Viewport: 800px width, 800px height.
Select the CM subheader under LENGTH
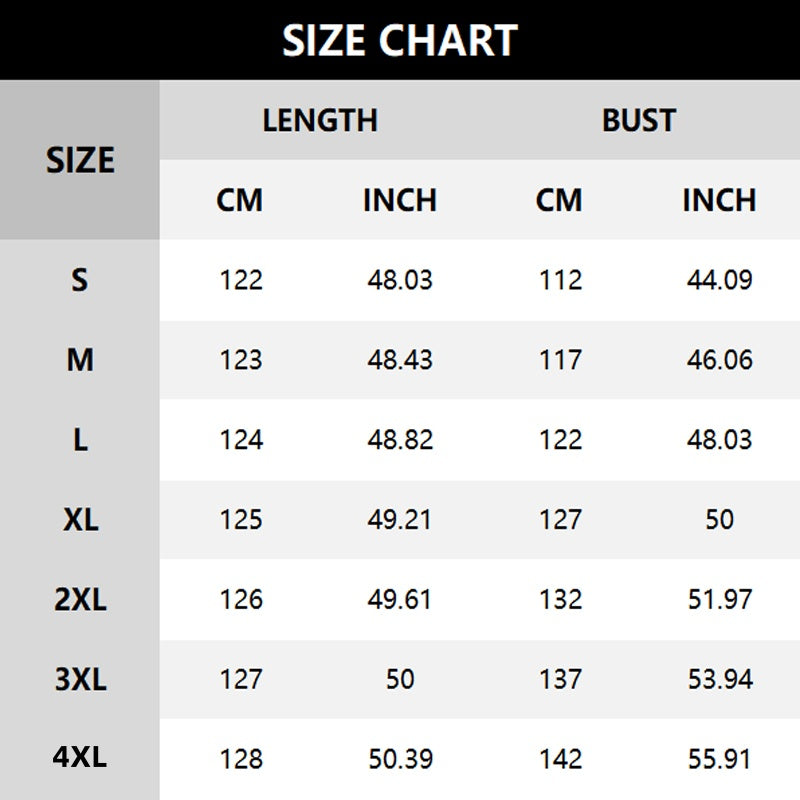click(x=240, y=200)
